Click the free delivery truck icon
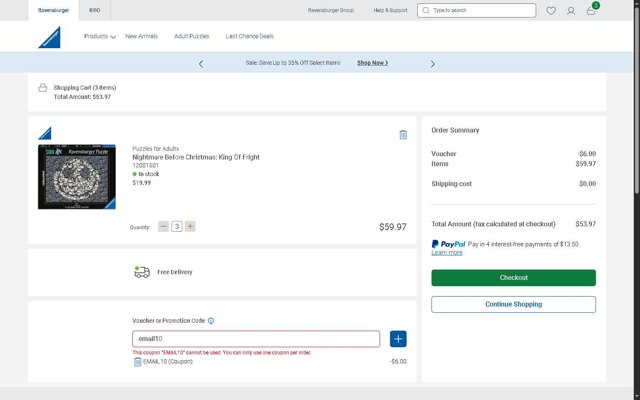This screenshot has width=640, height=400. [x=142, y=272]
